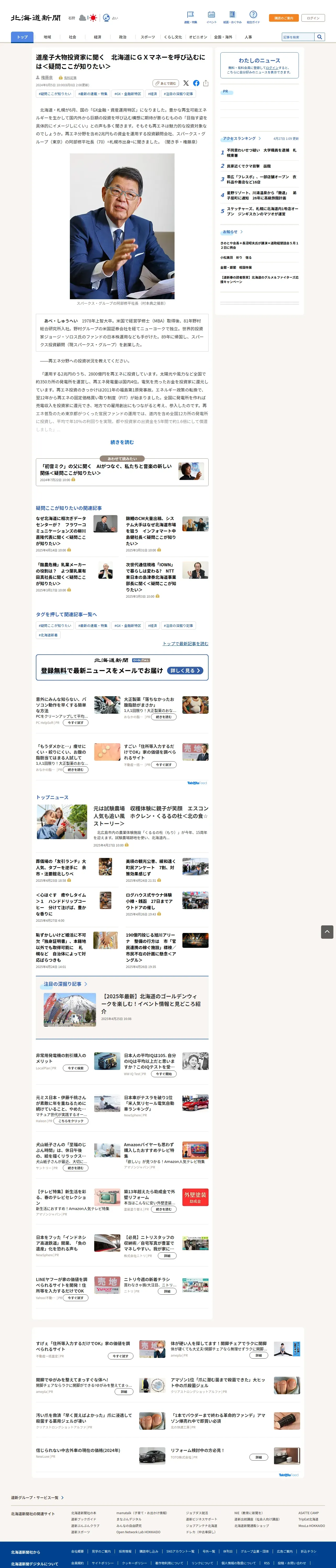Image resolution: width=336 pixels, height=1568 pixels.
Task: Click the 記事を検索 search field
Action: (x=298, y=37)
